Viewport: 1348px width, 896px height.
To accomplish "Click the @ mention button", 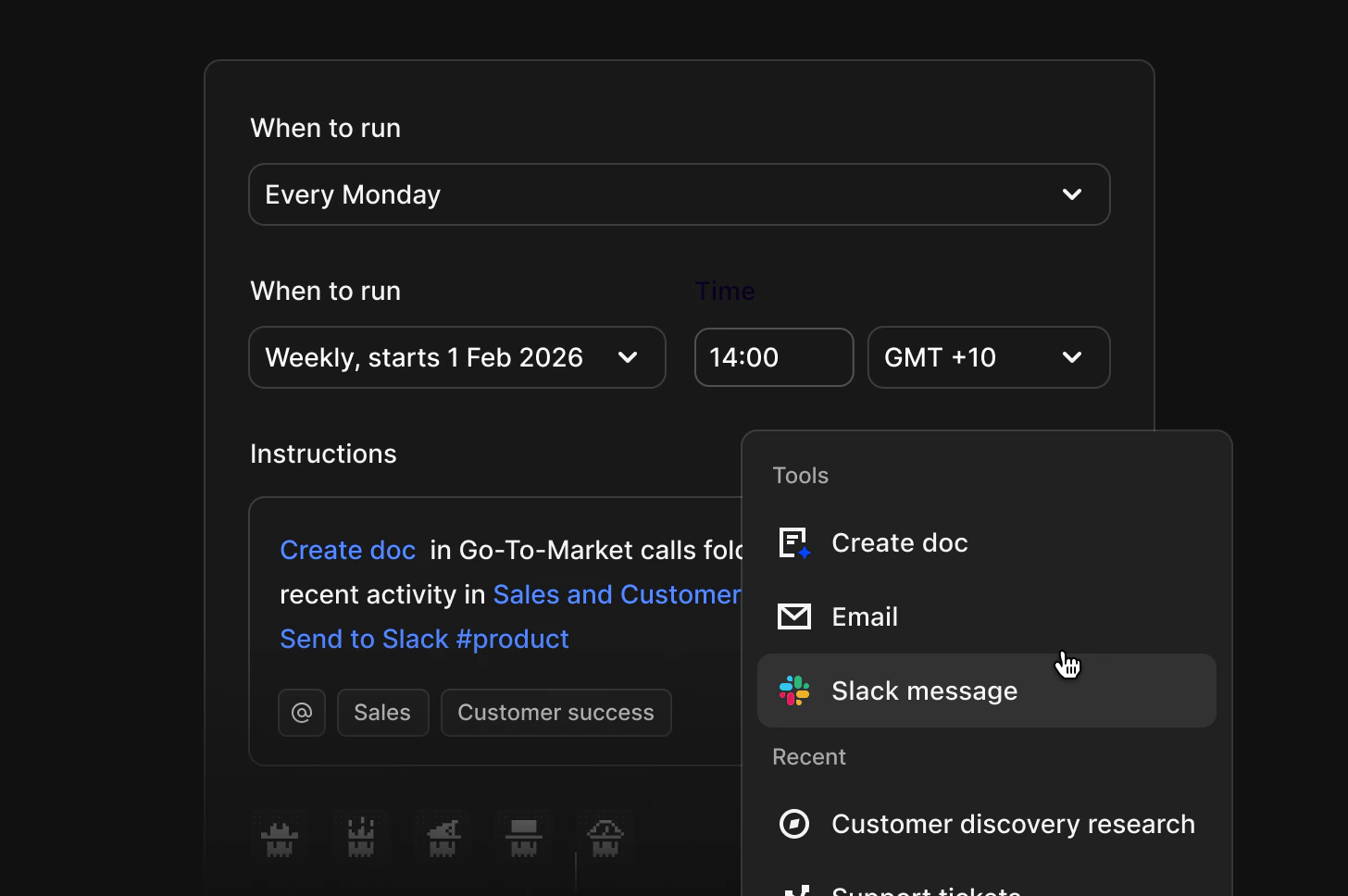I will 302,713.
